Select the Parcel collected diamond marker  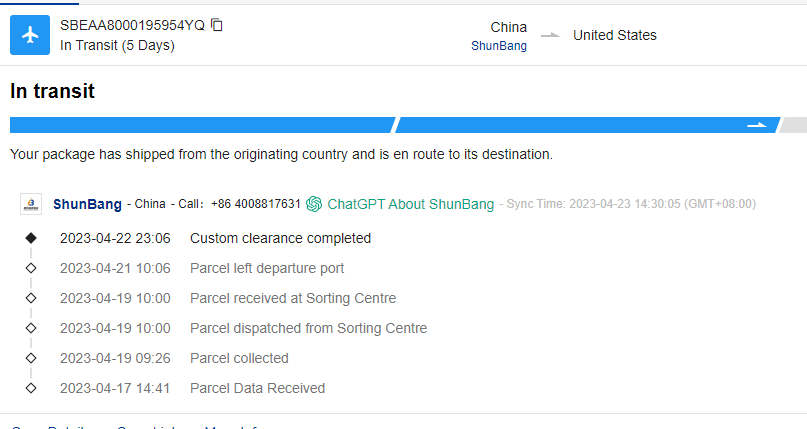(31, 358)
